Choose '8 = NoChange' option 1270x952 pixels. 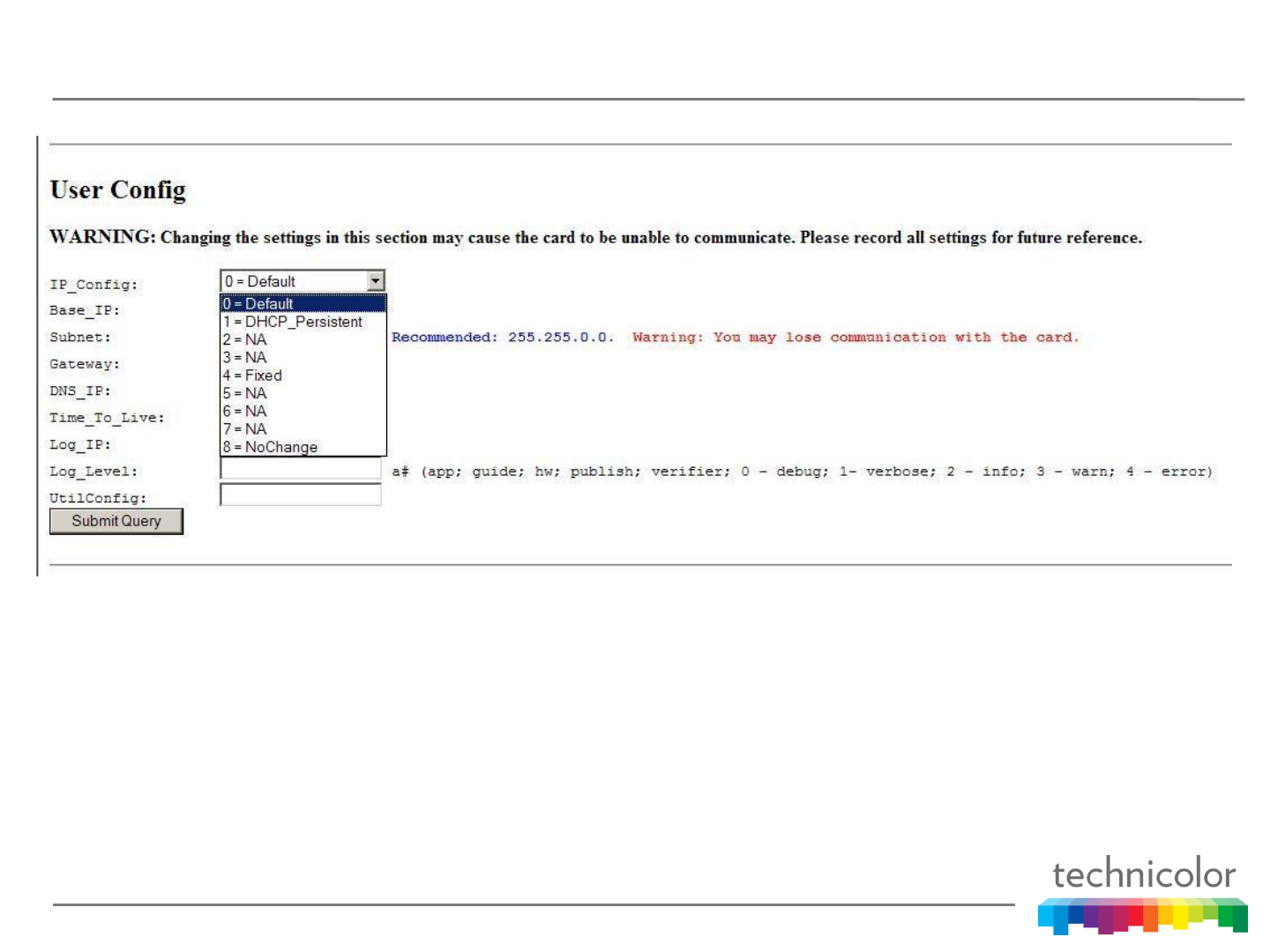point(303,447)
